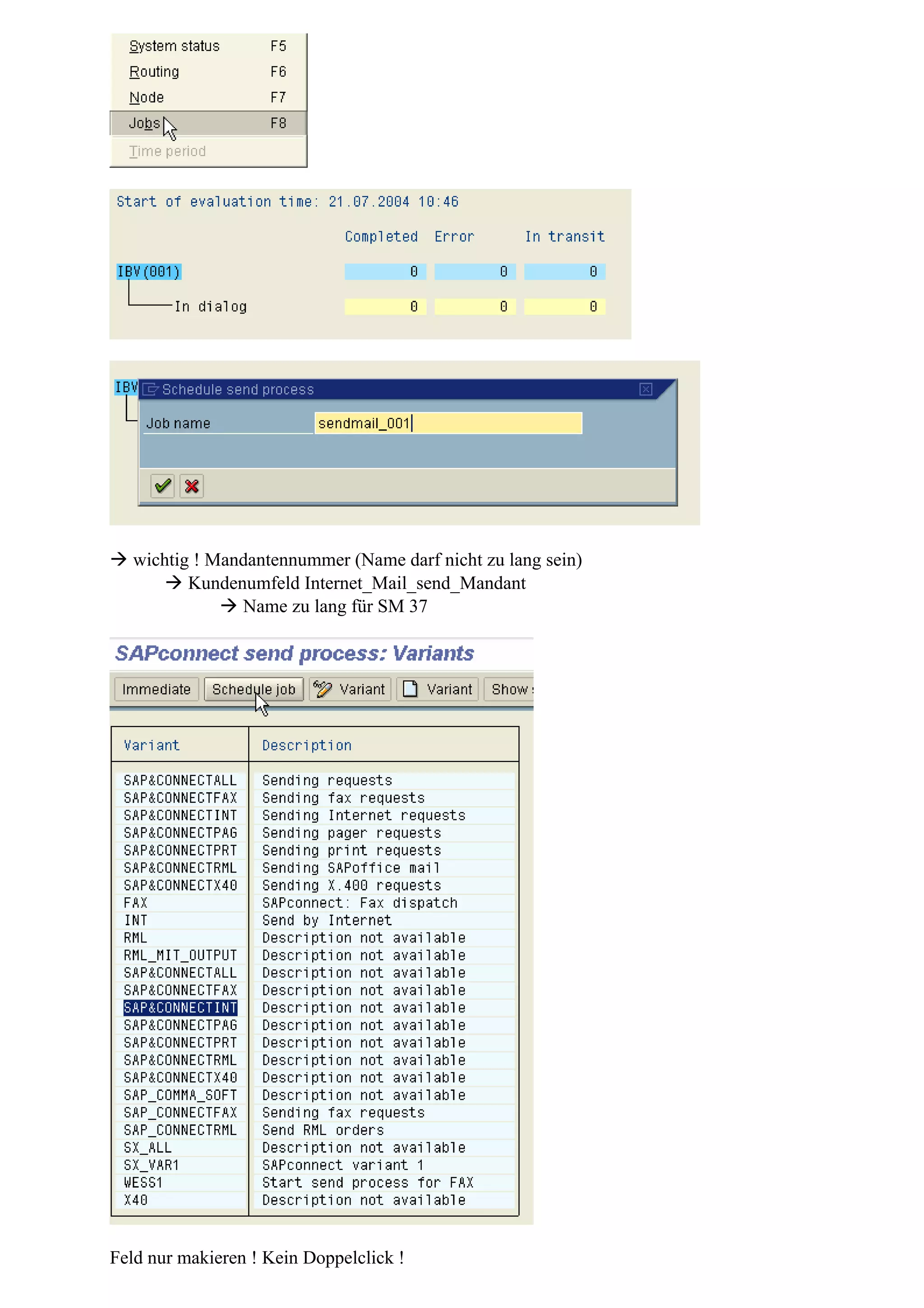Click into the Job name input field
924x1308 pixels.
448,423
